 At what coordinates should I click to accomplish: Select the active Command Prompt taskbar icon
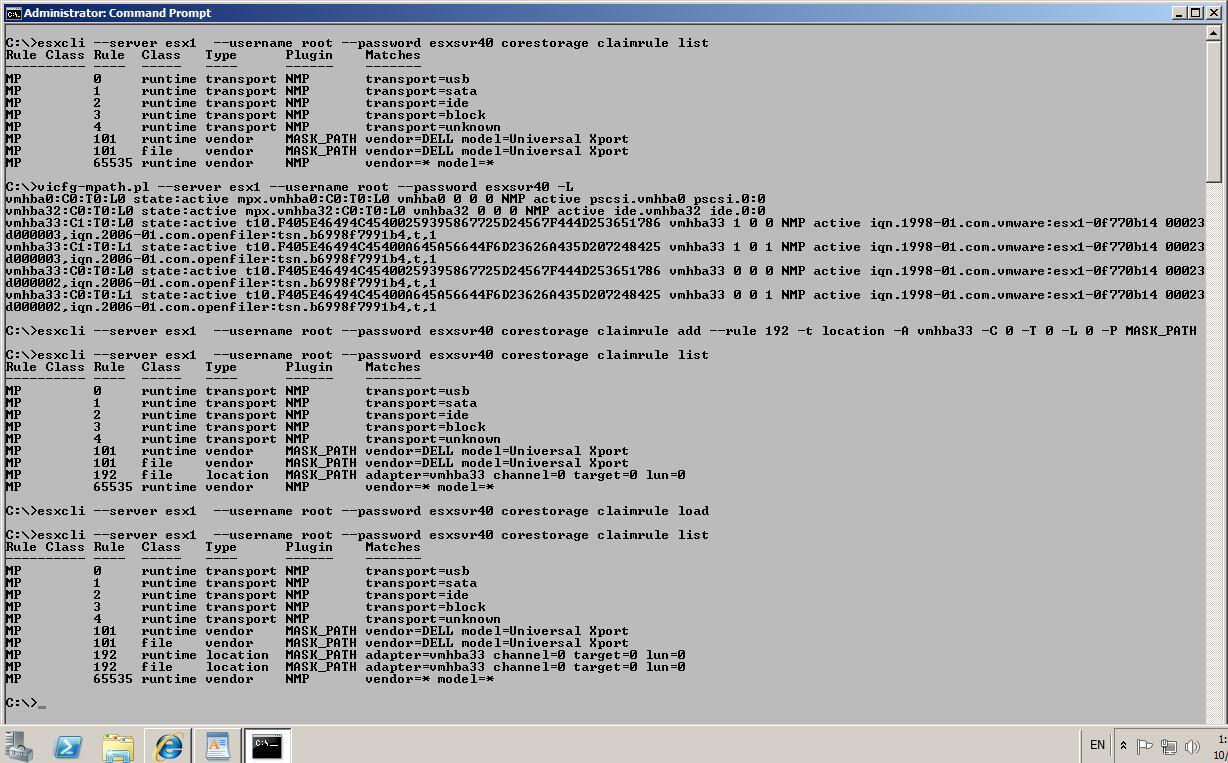point(266,745)
